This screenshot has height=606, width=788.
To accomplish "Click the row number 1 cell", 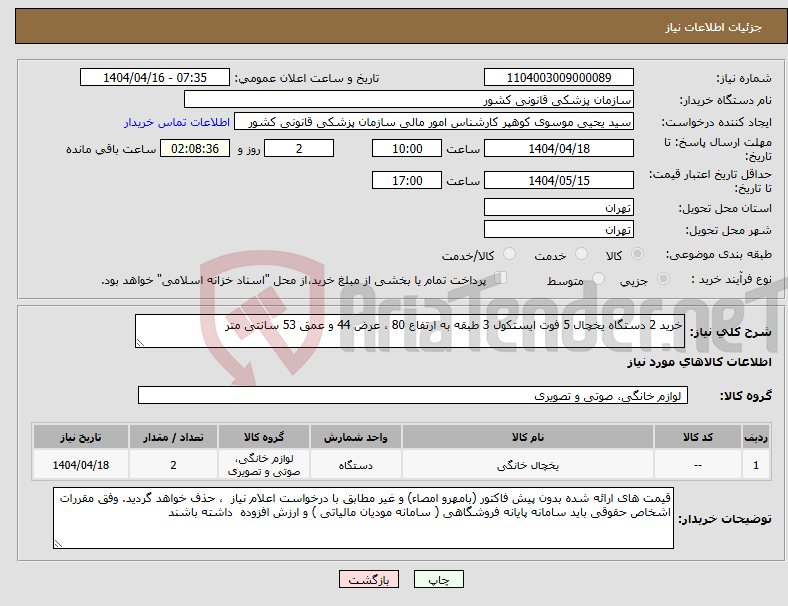I will pyautogui.click(x=755, y=465).
